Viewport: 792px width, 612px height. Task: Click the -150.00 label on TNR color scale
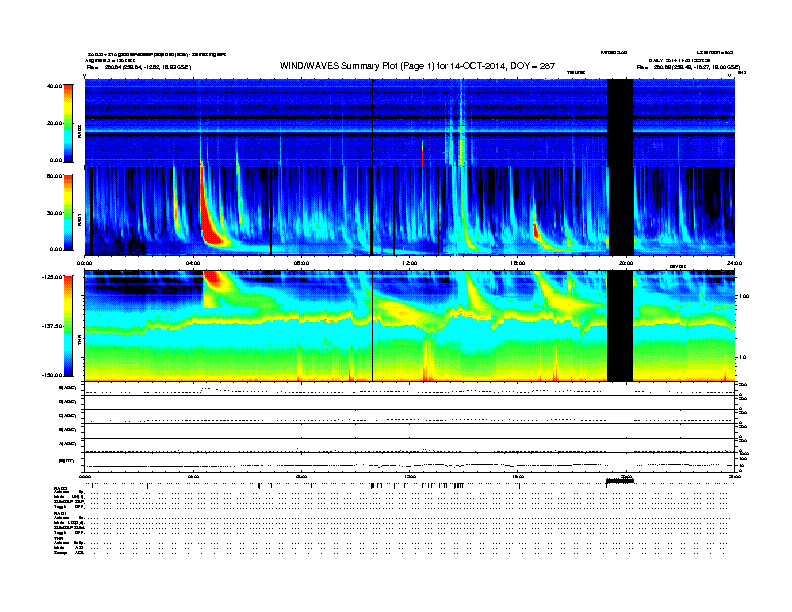(x=53, y=375)
